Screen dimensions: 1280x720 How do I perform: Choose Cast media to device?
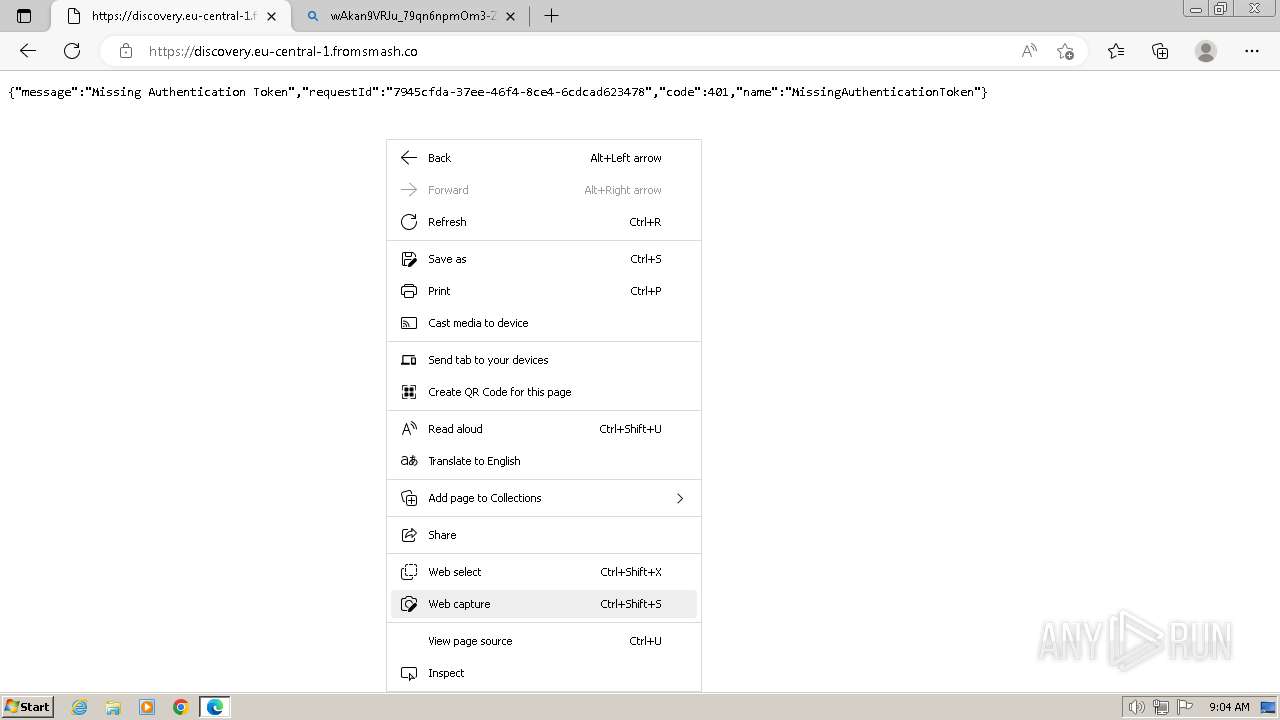tap(544, 323)
